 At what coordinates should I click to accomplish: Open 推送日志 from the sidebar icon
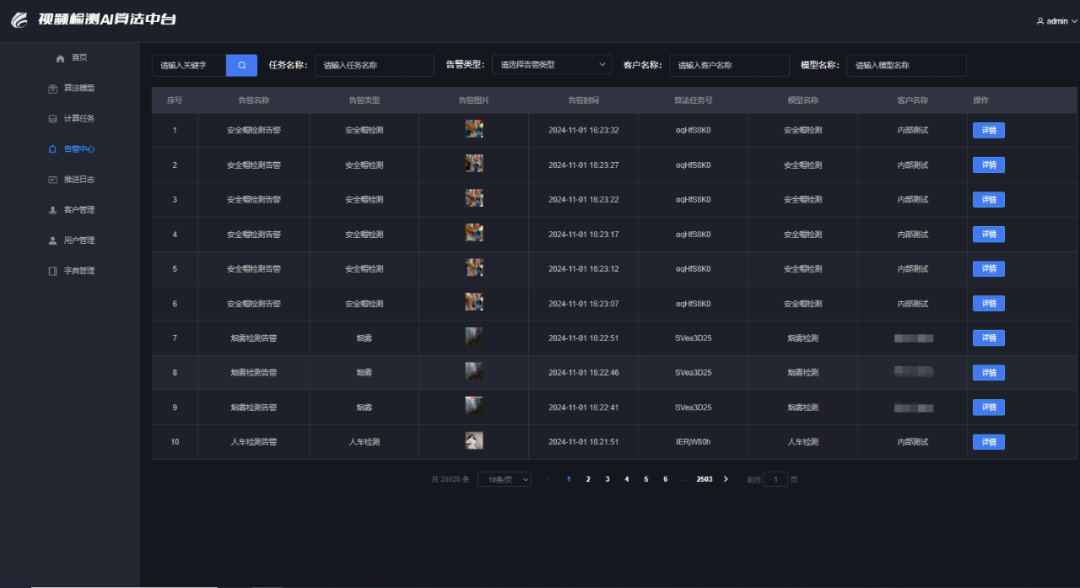[52, 180]
